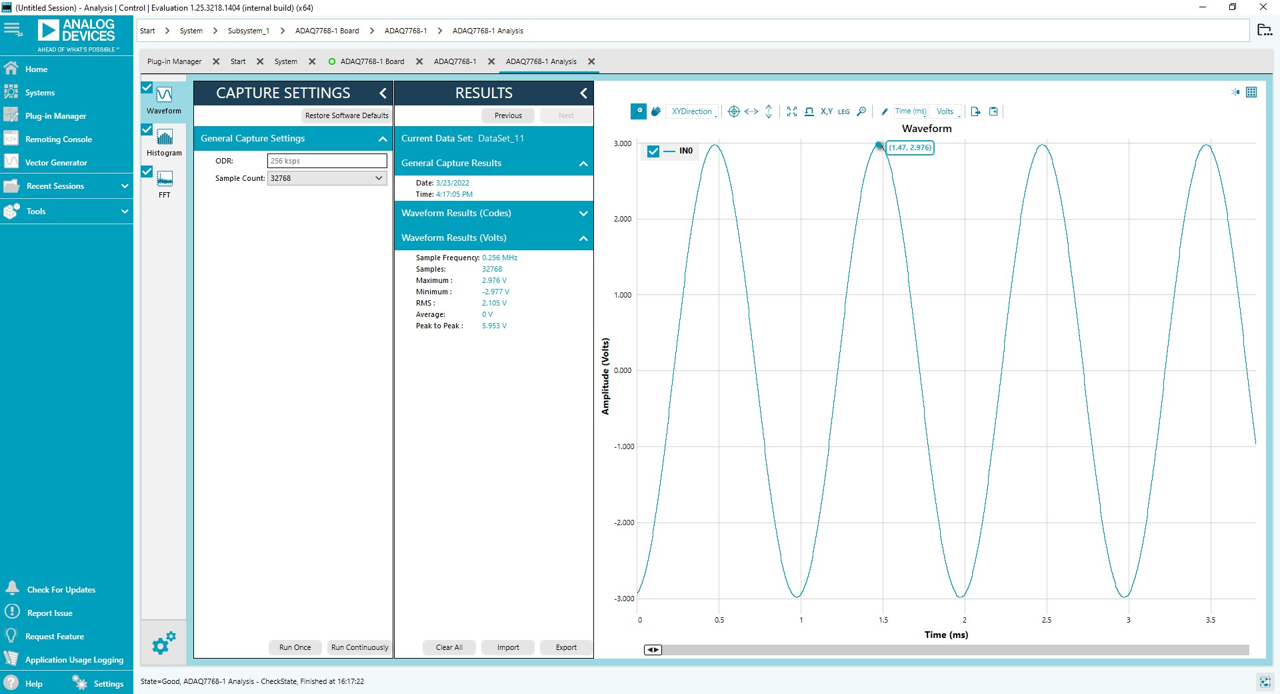1280x694 pixels.
Task: Select the pan hand tool on chart toolbar
Action: 657,111
